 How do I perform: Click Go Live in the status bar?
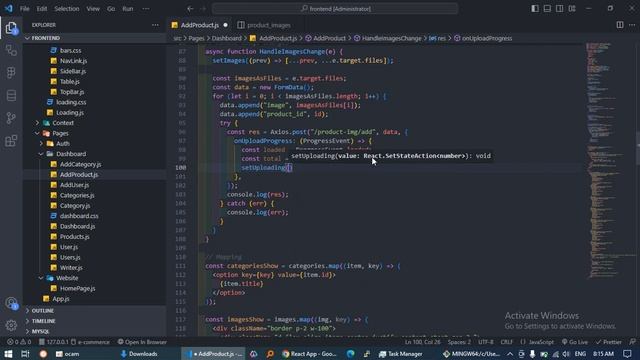(x=575, y=342)
